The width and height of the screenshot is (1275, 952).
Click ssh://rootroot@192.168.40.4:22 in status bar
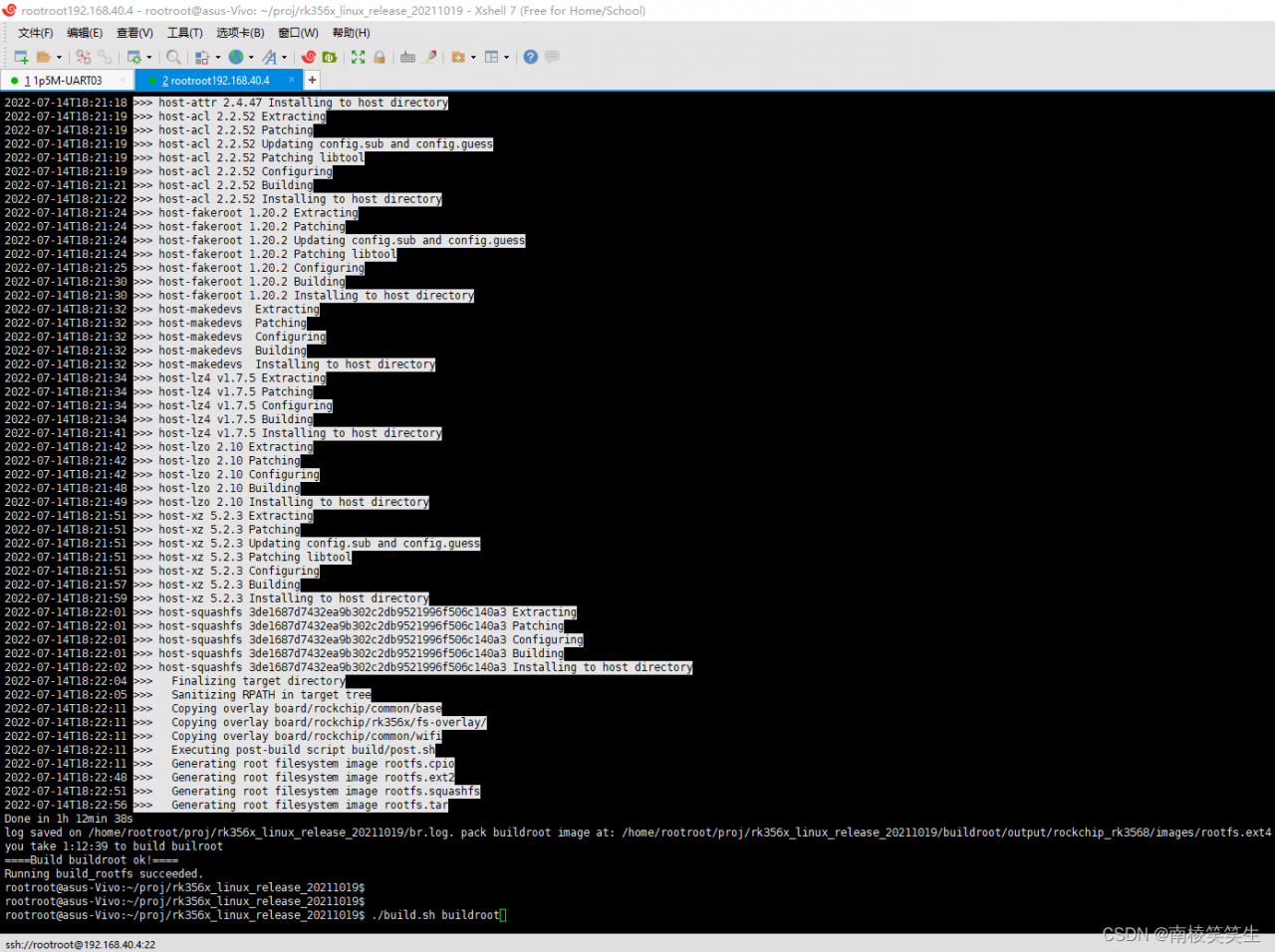pos(80,944)
